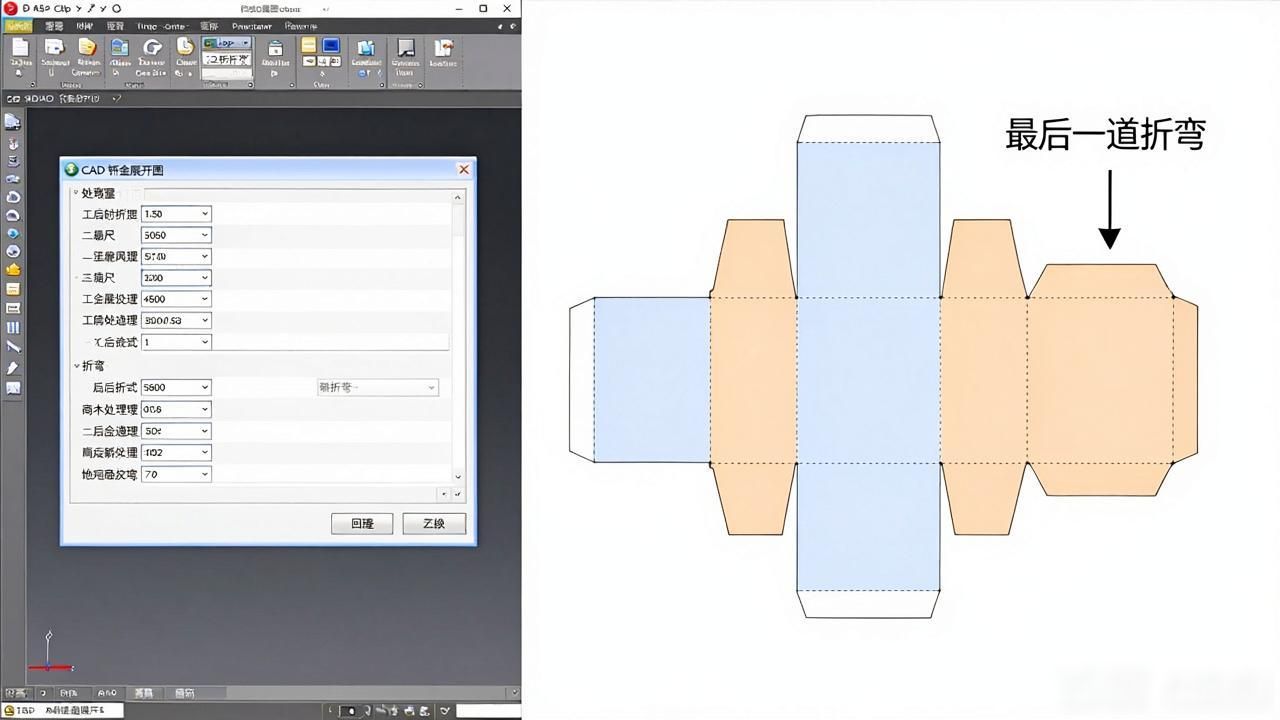The height and width of the screenshot is (720, 1280).
Task: Close the CAD 钣金展开图 dialog
Action: point(463,170)
